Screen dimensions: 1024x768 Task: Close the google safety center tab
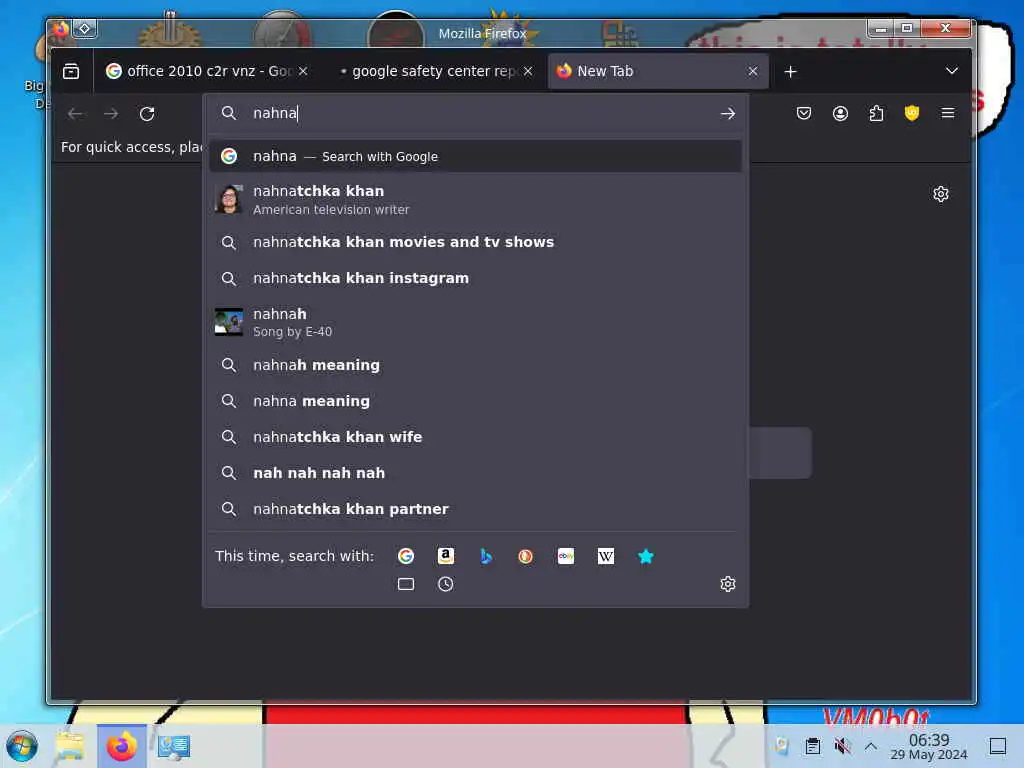click(528, 71)
